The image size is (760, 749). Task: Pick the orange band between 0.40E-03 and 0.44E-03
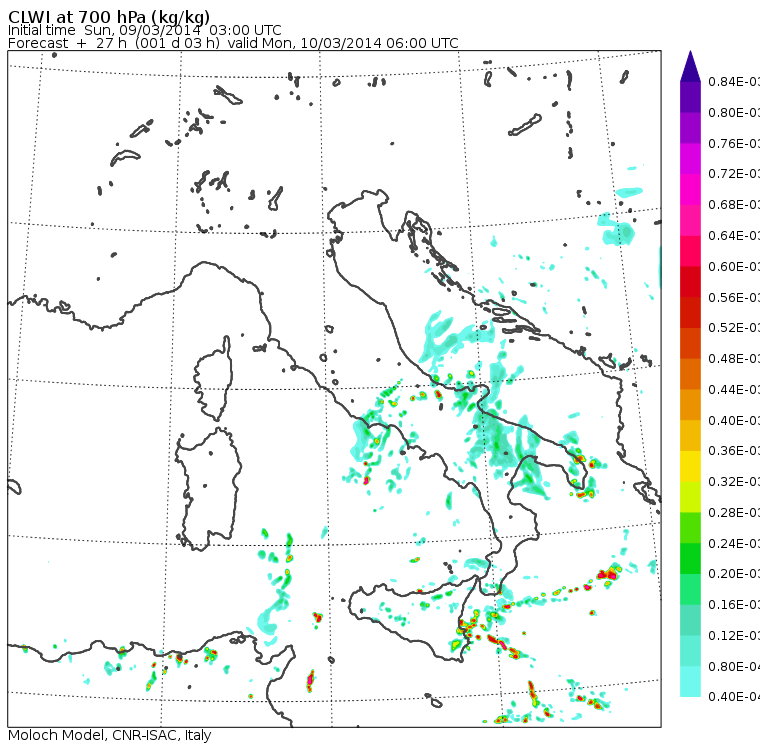pyautogui.click(x=690, y=405)
